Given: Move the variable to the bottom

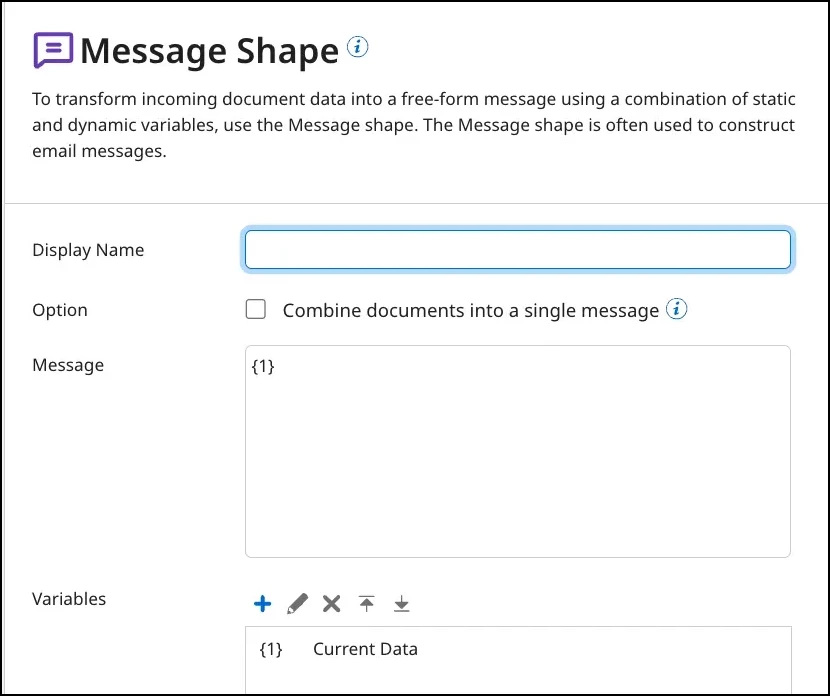Looking at the screenshot, I should click(401, 603).
